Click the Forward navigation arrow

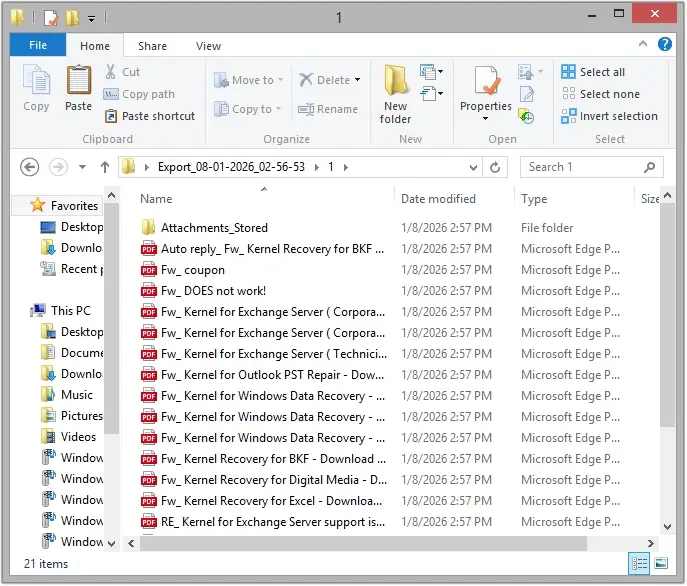click(x=58, y=167)
